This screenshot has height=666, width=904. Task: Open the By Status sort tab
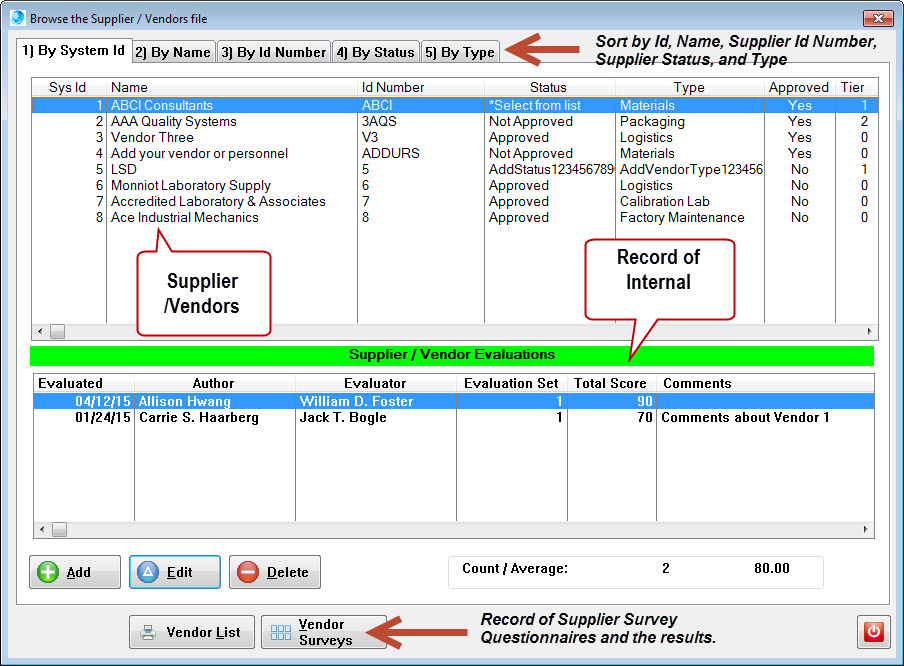tap(375, 52)
